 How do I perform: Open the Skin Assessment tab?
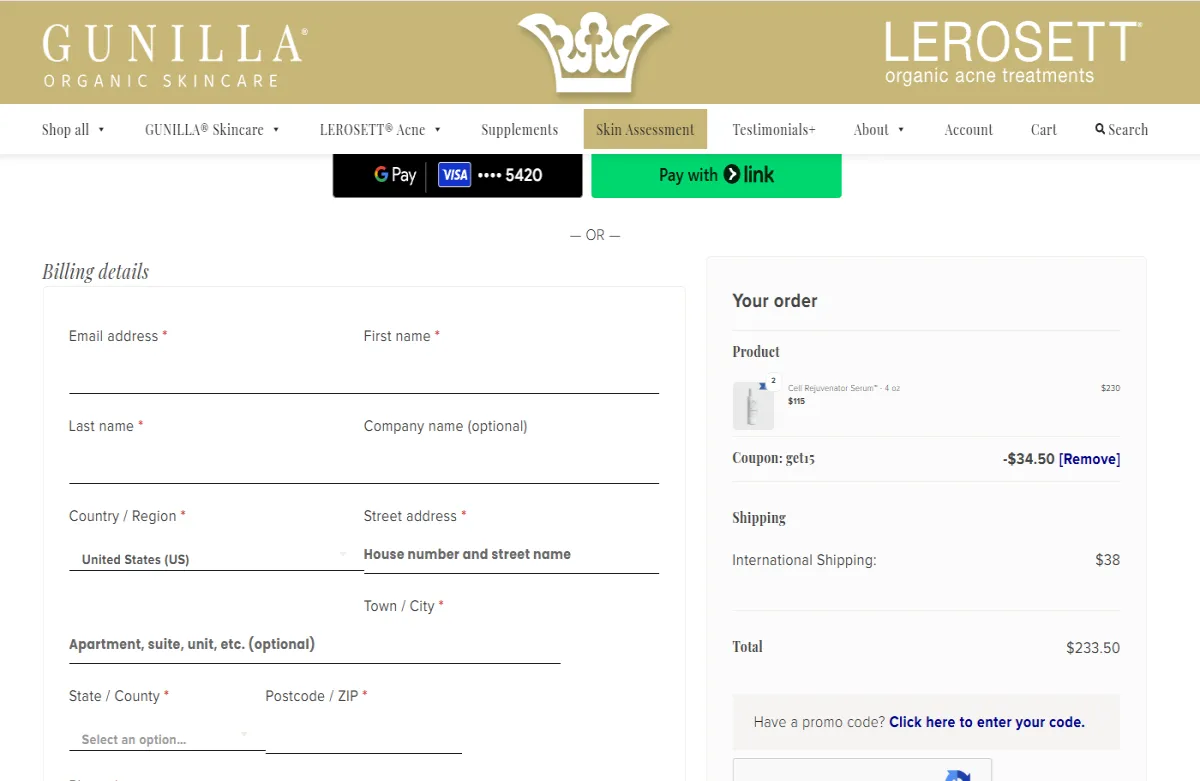644,129
